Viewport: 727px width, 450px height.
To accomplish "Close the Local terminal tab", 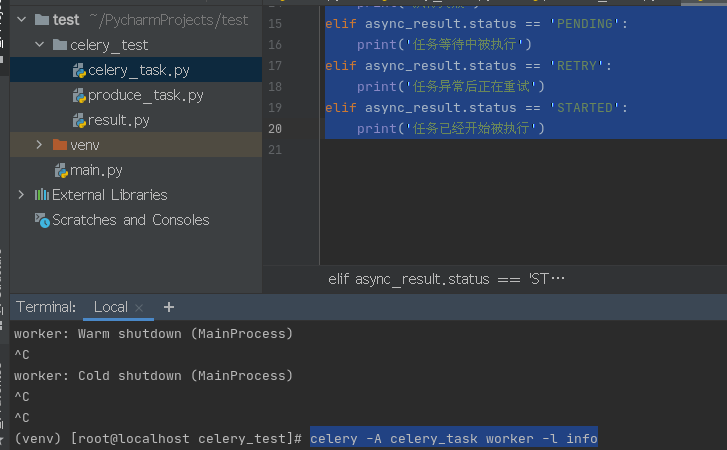I will click(x=139, y=308).
